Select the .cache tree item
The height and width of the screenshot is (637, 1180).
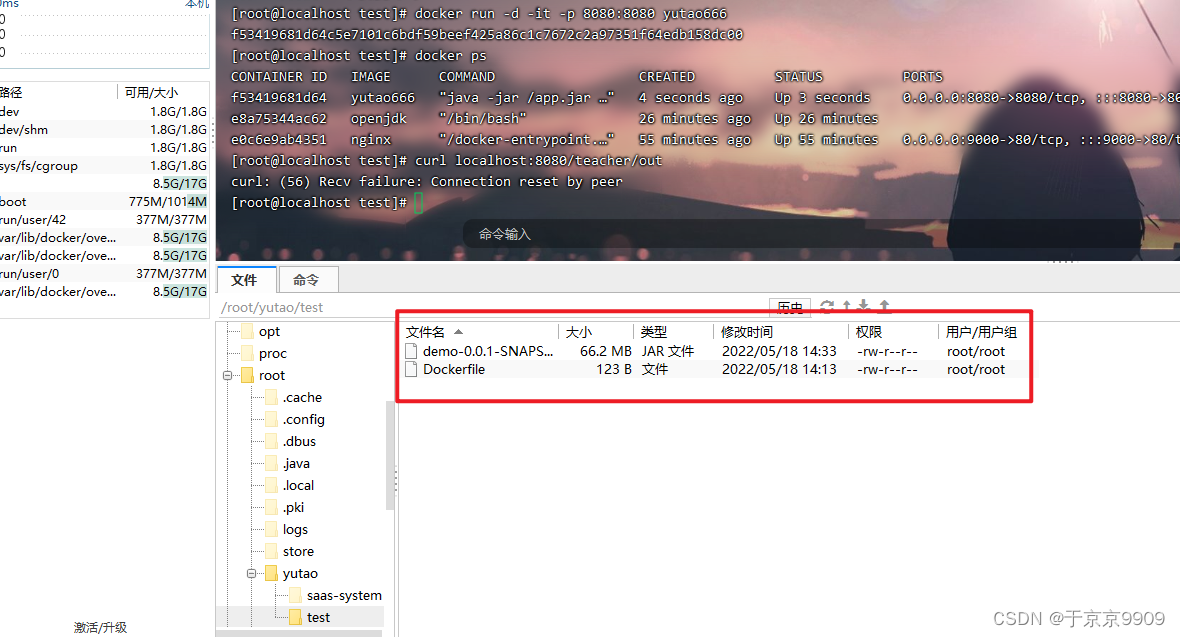click(303, 397)
